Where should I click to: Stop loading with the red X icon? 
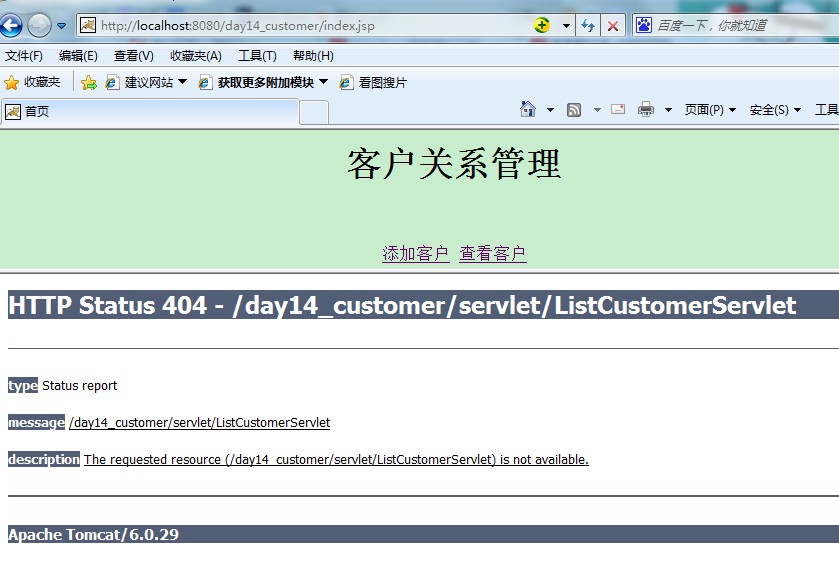(x=613, y=26)
